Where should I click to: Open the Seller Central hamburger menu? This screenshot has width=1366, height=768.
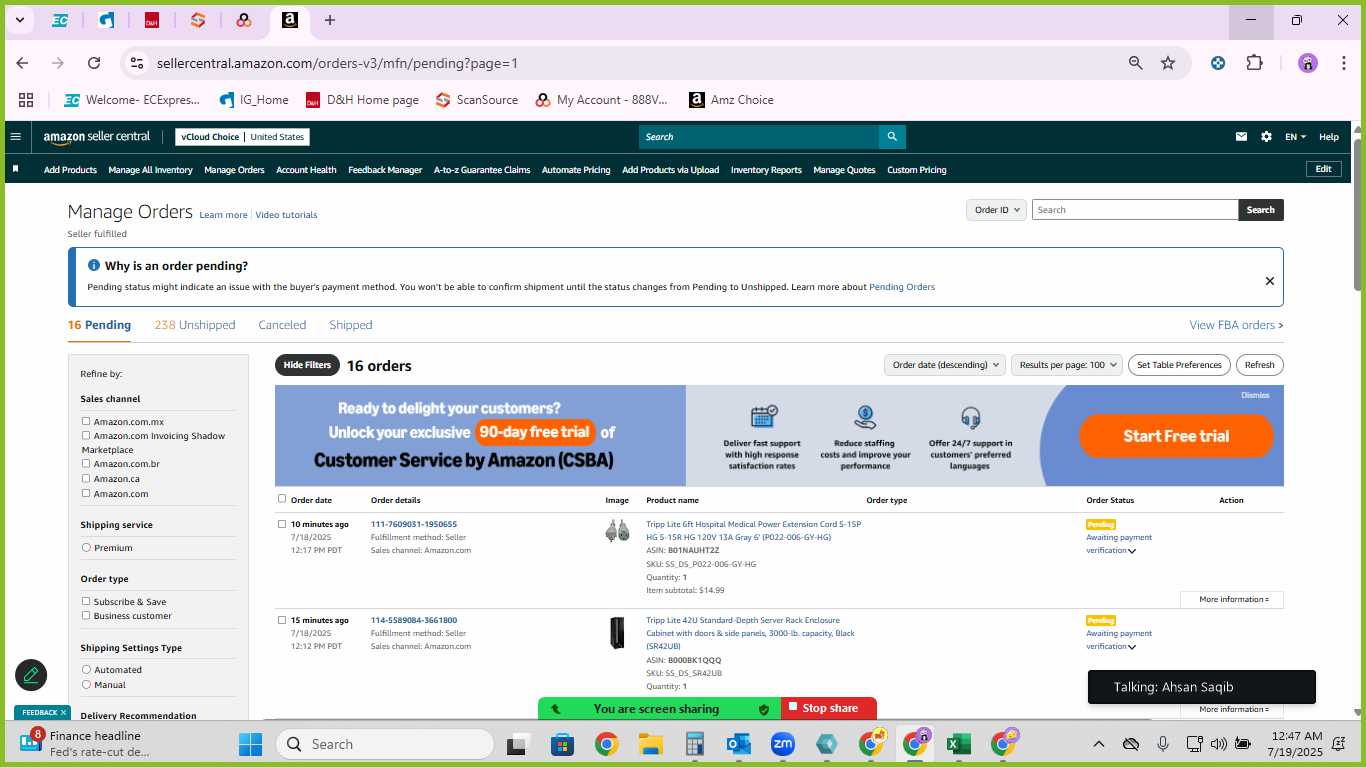(15, 137)
